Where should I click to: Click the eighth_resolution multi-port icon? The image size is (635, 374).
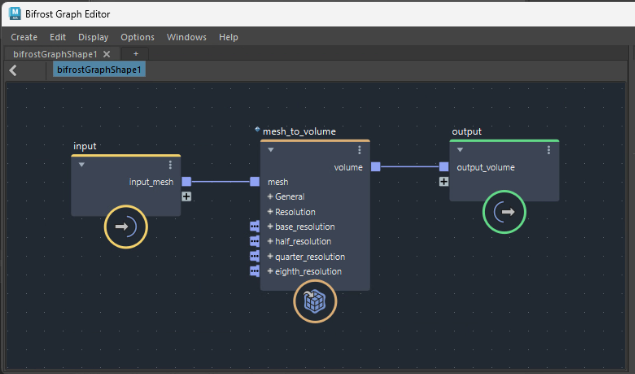254,271
